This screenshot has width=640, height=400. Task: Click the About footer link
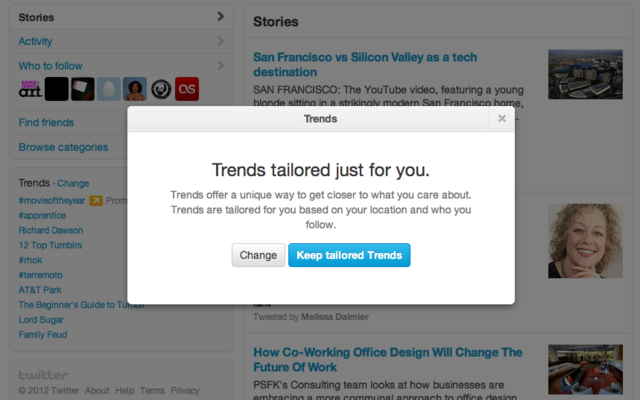click(x=97, y=391)
